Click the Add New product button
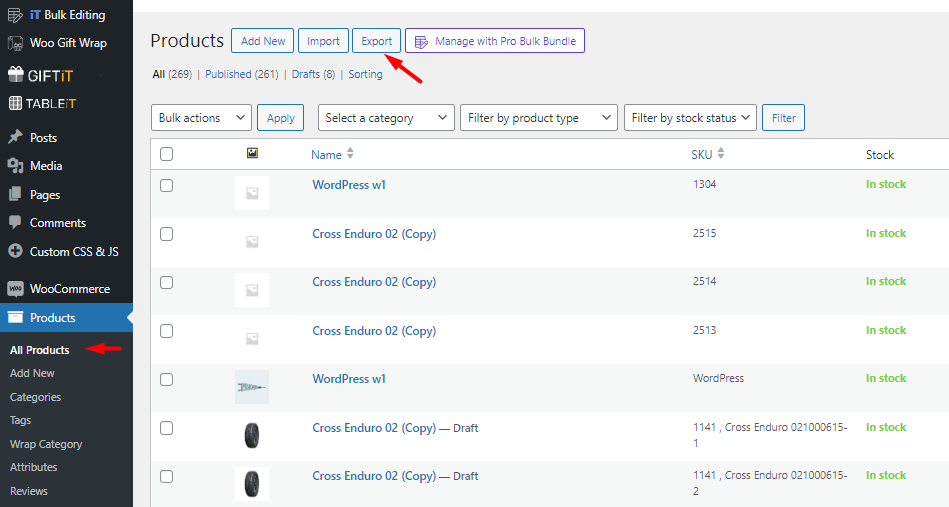Screen dimensions: 949x507 click(x=263, y=41)
